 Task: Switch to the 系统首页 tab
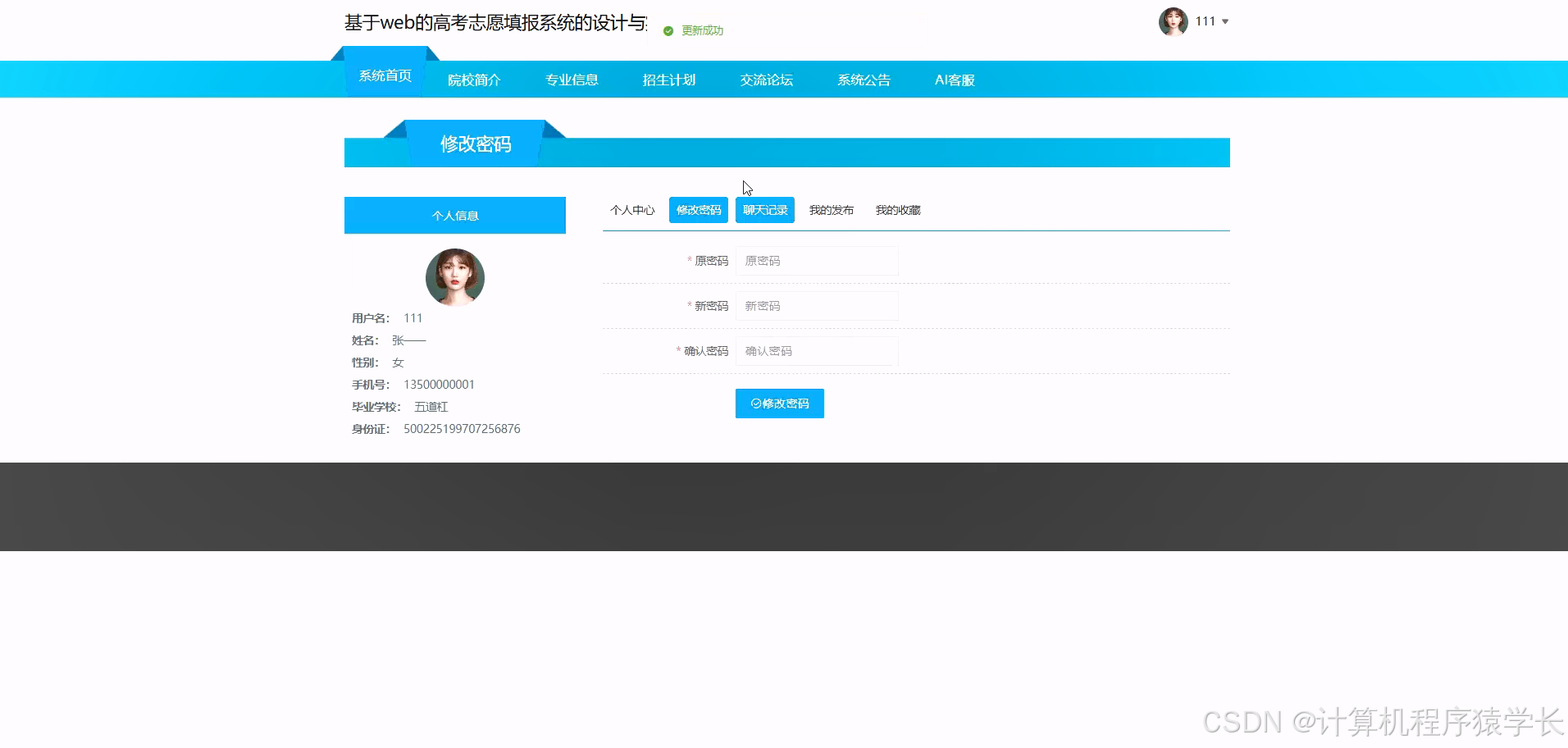[x=385, y=75]
